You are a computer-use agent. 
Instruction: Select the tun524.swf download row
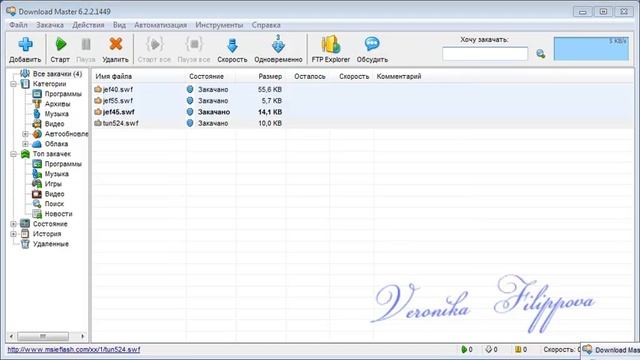pyautogui.click(x=362, y=123)
